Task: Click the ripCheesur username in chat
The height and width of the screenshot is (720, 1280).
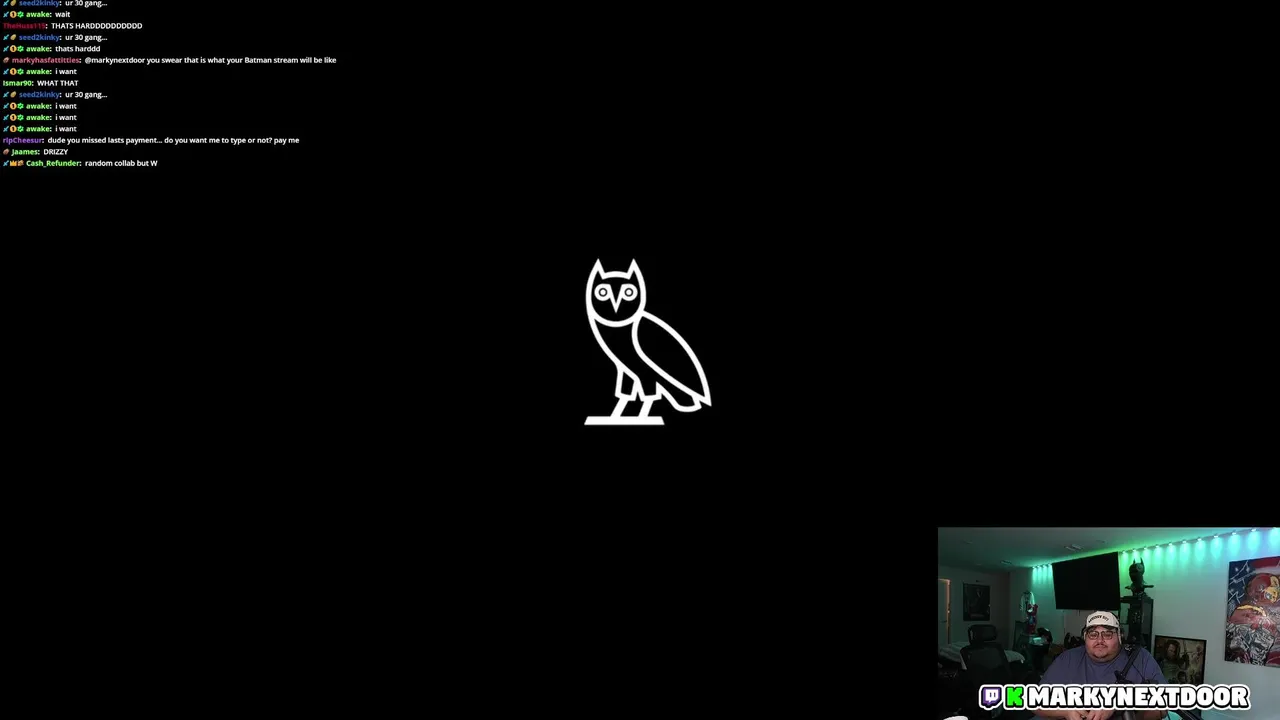Action: 23,140
